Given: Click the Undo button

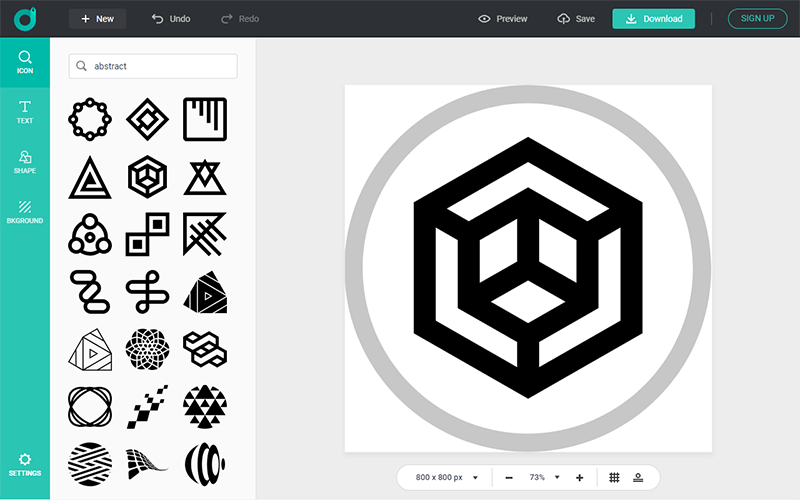Looking at the screenshot, I should click(x=170, y=19).
